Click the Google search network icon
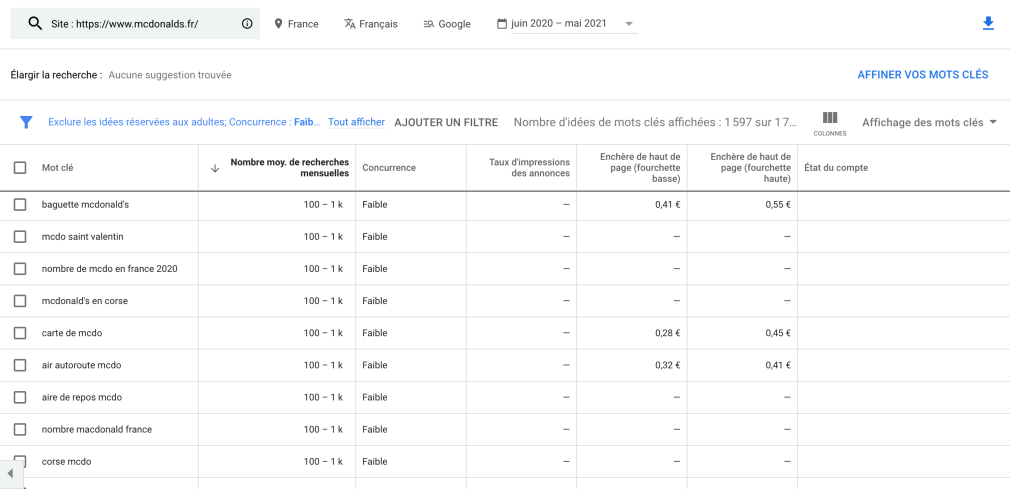Image resolution: width=1010 pixels, height=489 pixels. tap(428, 24)
